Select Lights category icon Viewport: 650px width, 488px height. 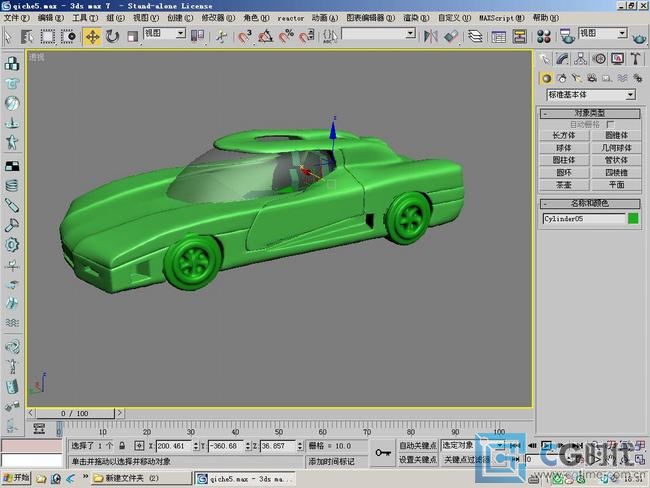577,78
